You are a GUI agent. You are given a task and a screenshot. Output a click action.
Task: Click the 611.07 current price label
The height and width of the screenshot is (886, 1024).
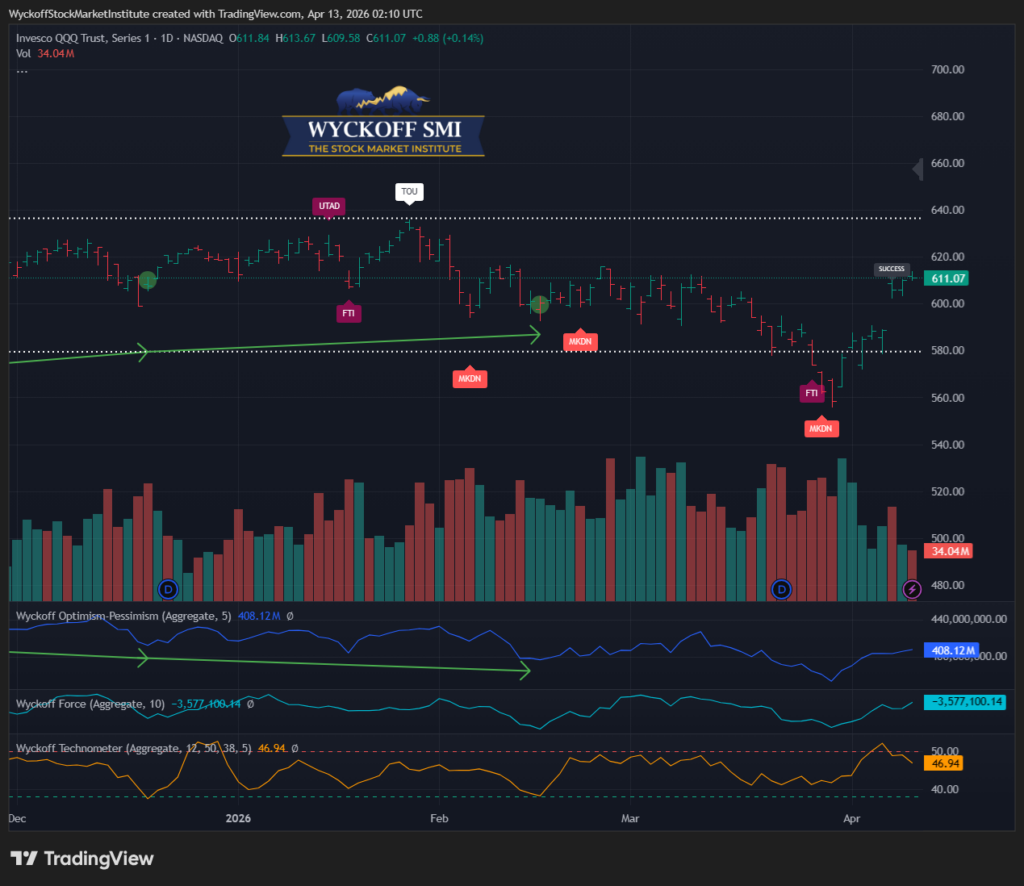click(947, 278)
